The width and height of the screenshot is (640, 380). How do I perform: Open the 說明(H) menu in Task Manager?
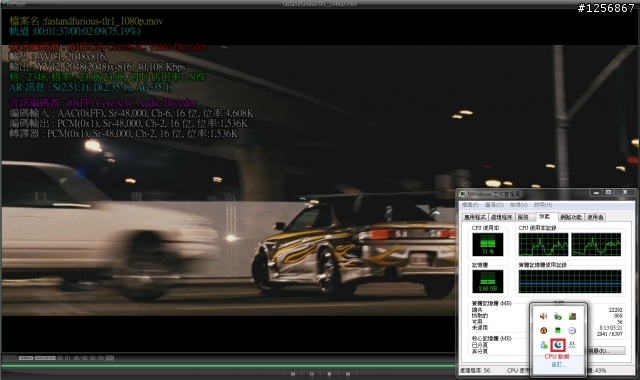pyautogui.click(x=543, y=205)
